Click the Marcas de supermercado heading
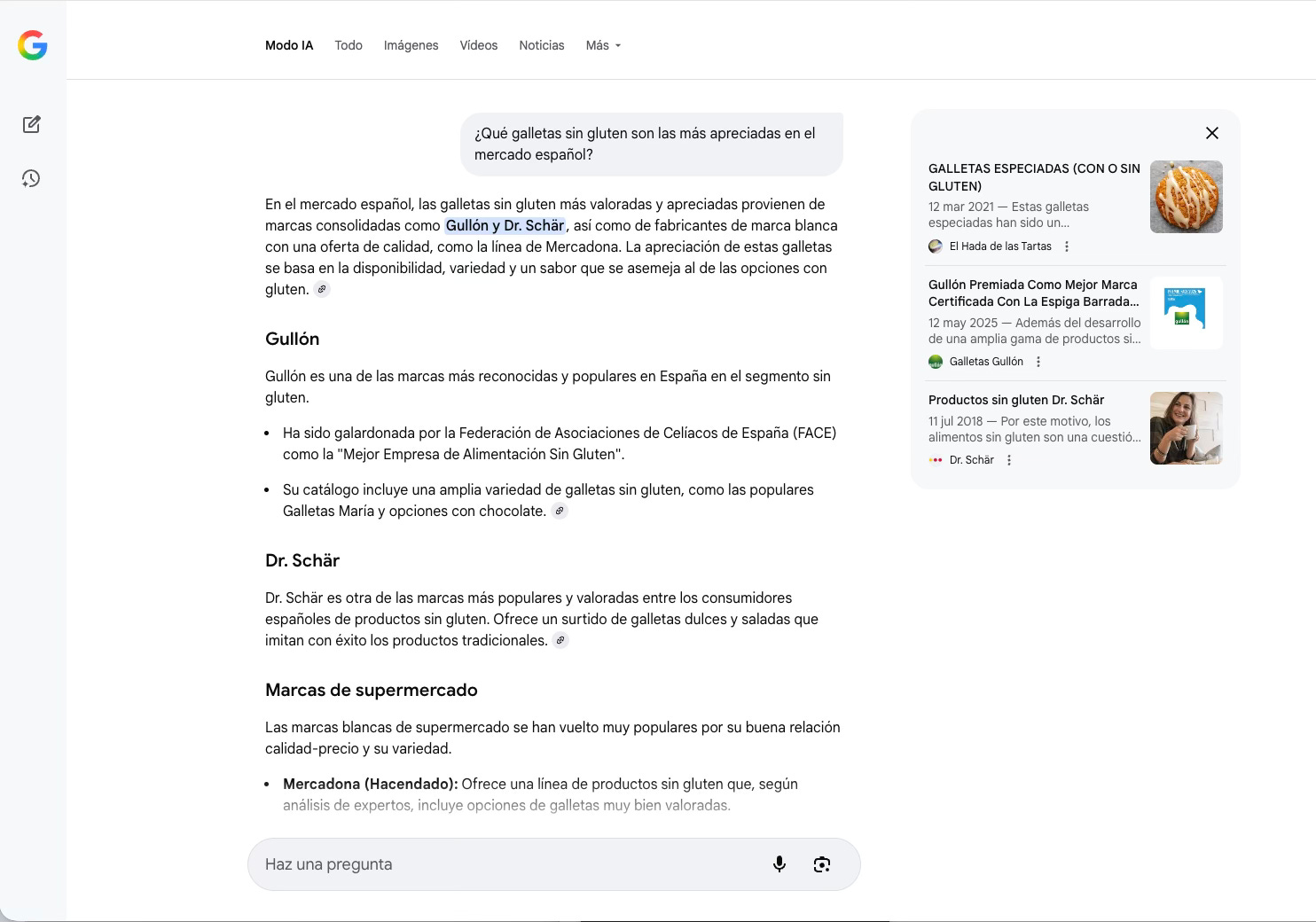The width and height of the screenshot is (1316, 922). pyautogui.click(x=372, y=690)
